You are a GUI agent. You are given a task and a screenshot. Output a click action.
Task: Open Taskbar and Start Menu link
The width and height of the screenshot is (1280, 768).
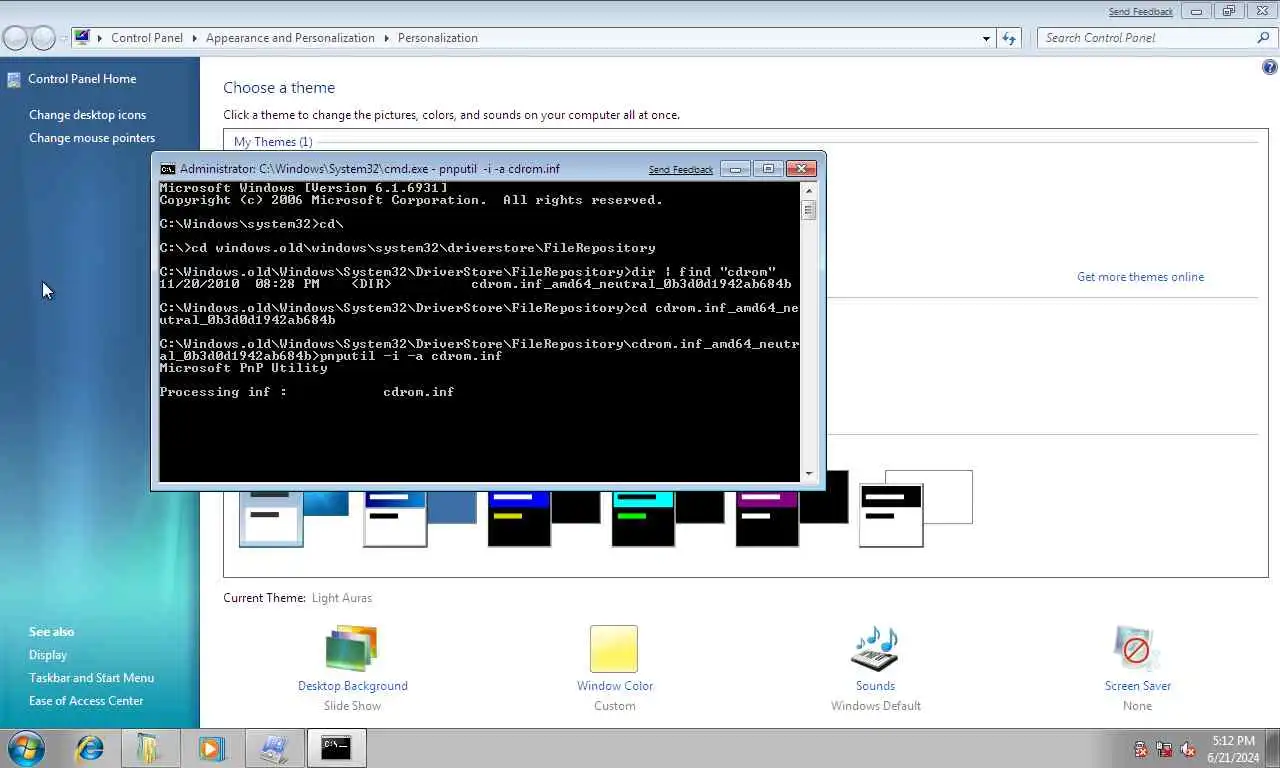[91, 678]
